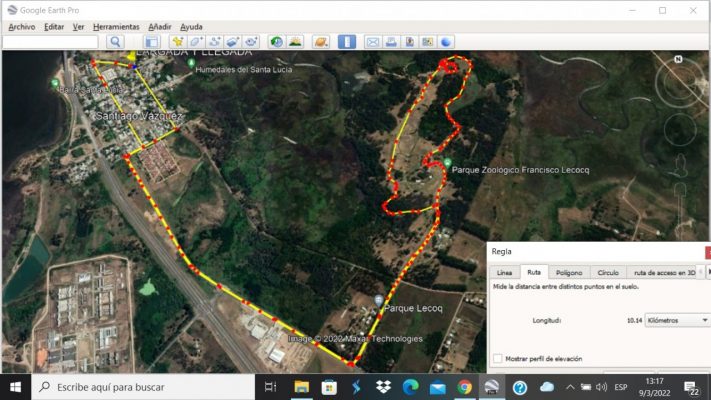
Task: Click the Longitud value 10.14
Action: 634,320
